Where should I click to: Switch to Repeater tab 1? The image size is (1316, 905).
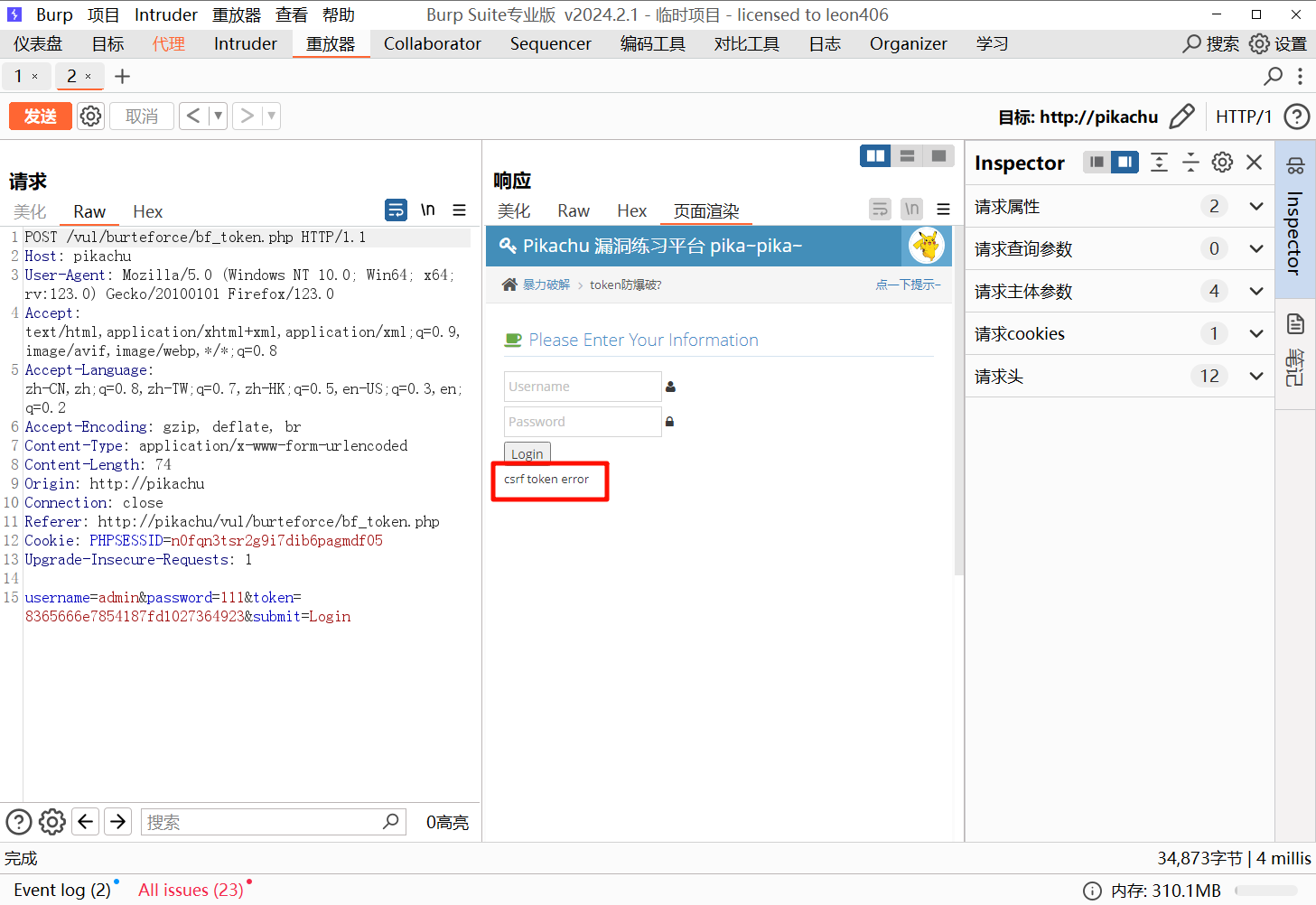(18, 77)
